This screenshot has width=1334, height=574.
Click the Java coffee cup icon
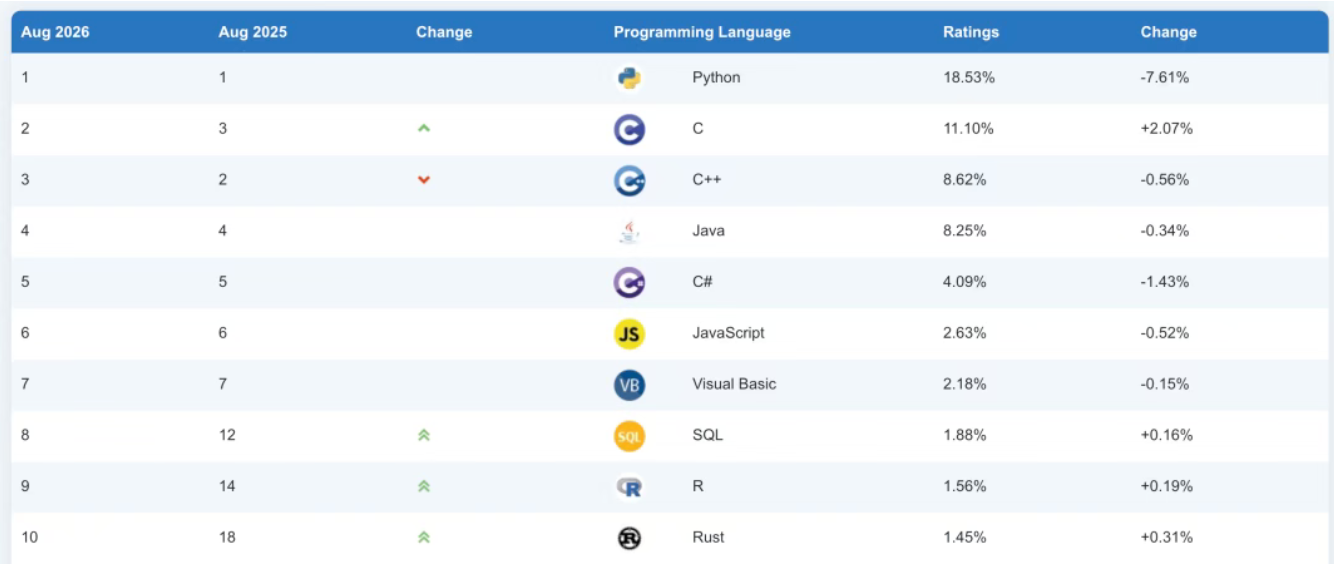click(629, 231)
